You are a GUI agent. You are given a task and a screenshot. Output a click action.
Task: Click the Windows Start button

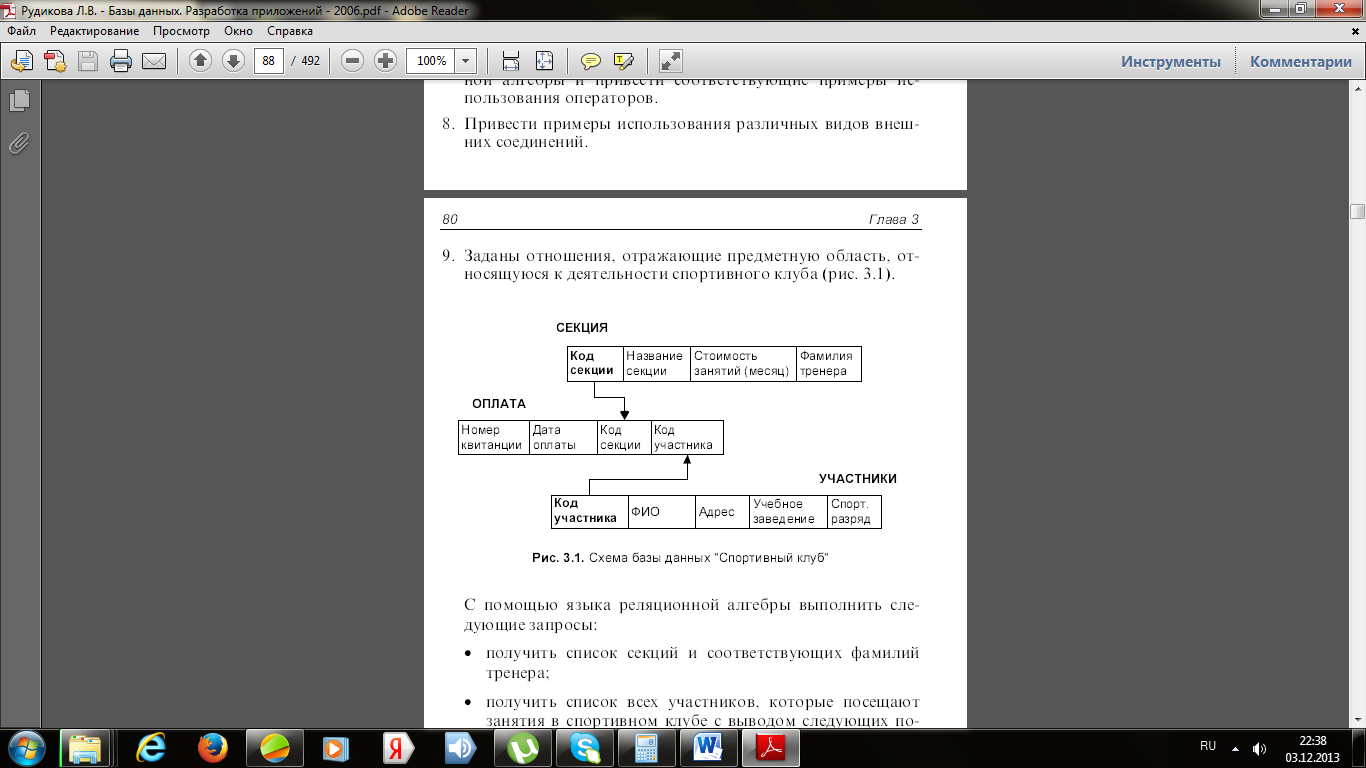[x=25, y=747]
